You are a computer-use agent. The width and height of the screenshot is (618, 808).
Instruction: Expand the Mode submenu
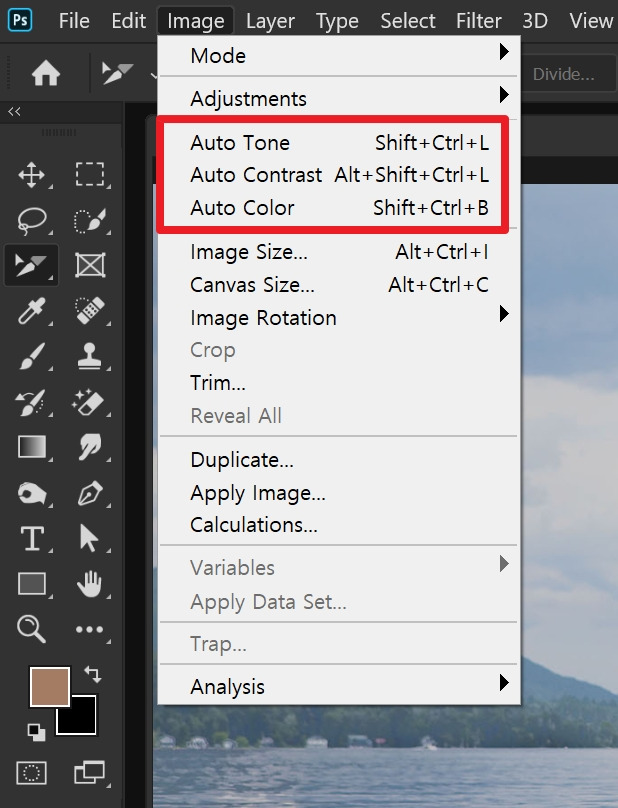(x=338, y=55)
